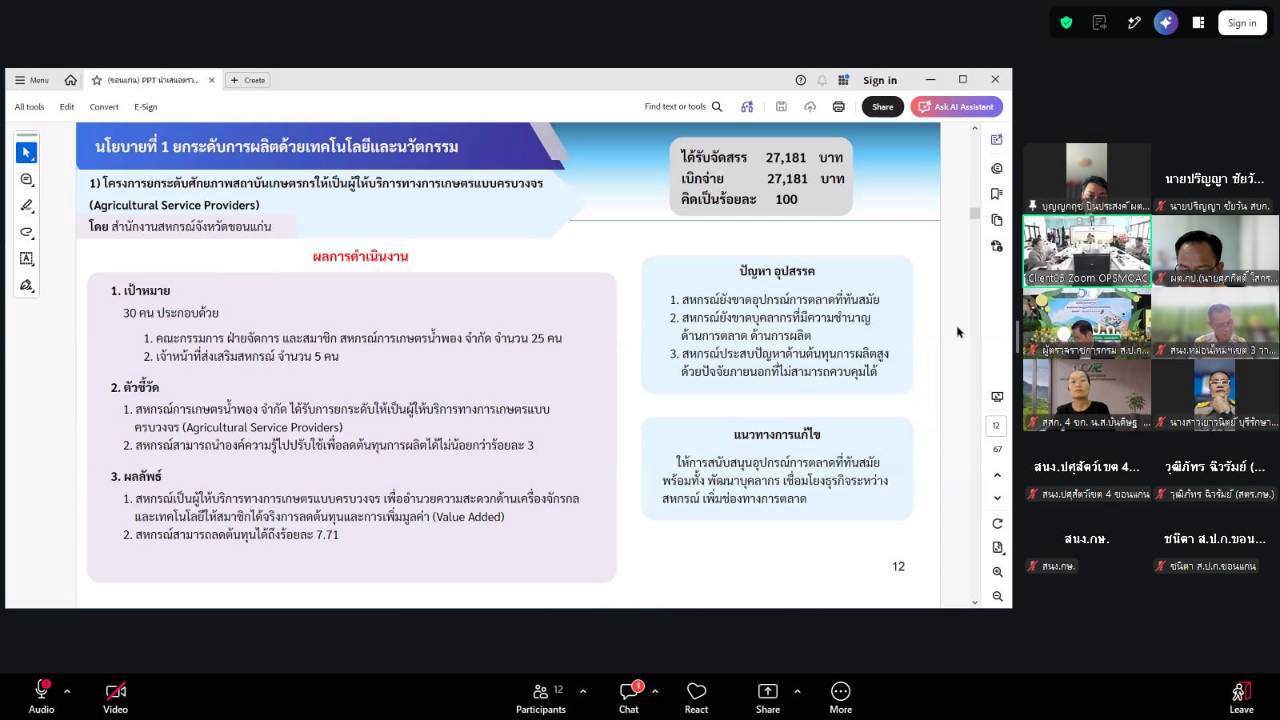
Task: Open the page fit options icon
Action: (x=997, y=548)
